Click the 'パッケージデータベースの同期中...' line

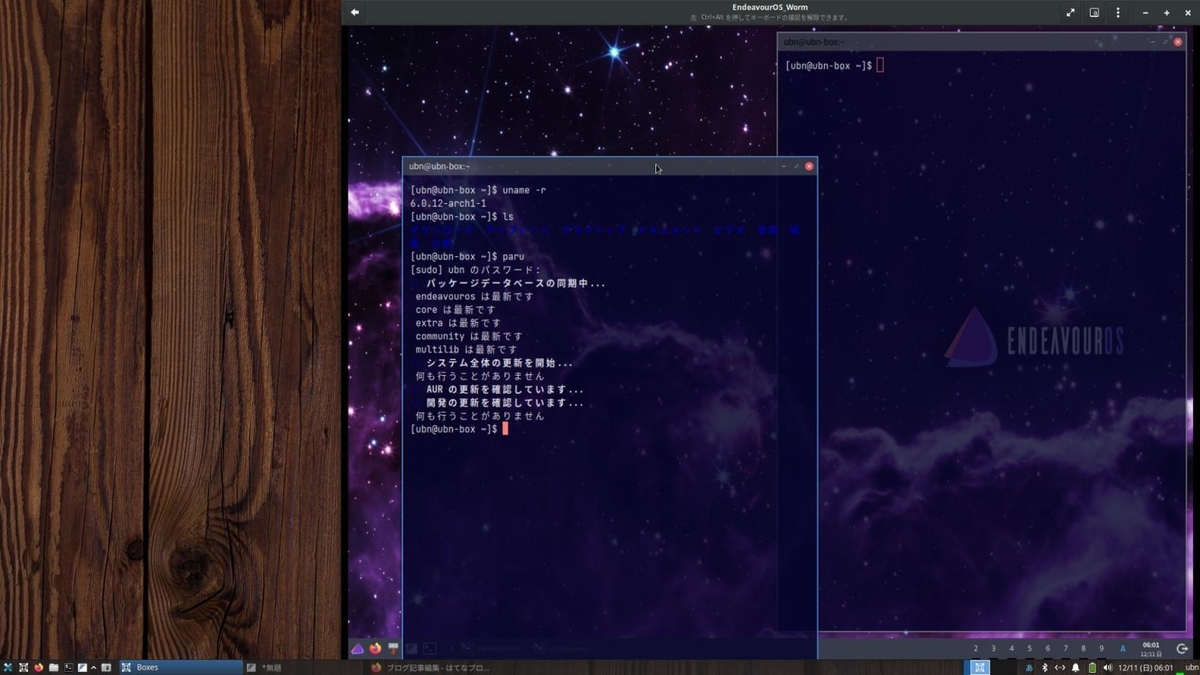(515, 284)
